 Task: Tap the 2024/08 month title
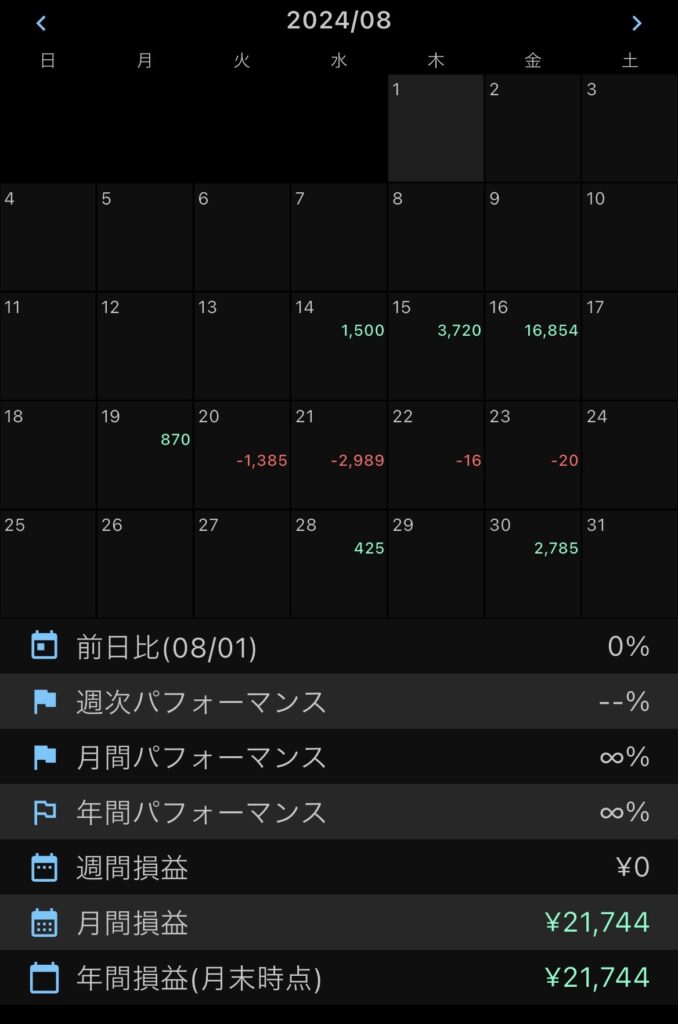(x=339, y=21)
